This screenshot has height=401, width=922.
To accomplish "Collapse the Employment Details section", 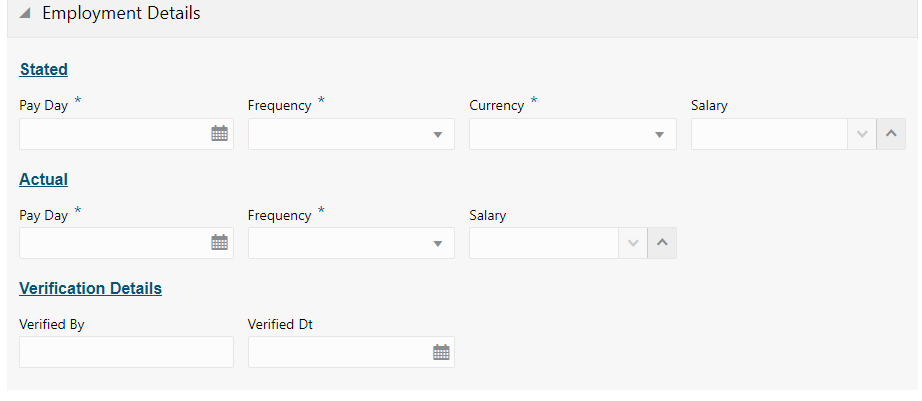I will [x=24, y=15].
